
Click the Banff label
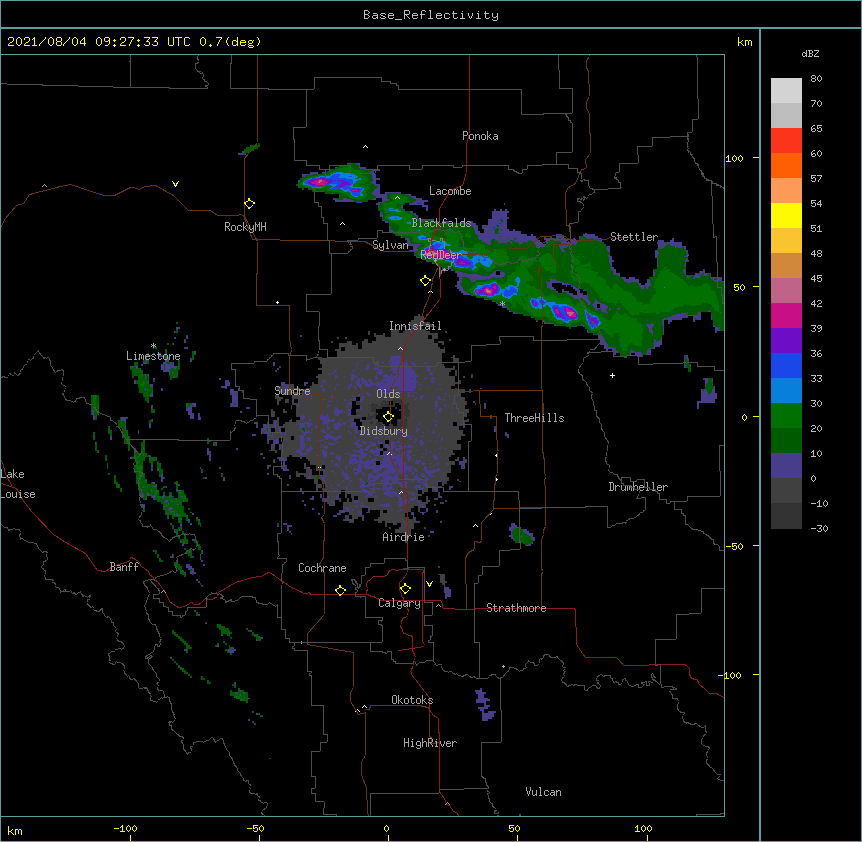[x=124, y=567]
